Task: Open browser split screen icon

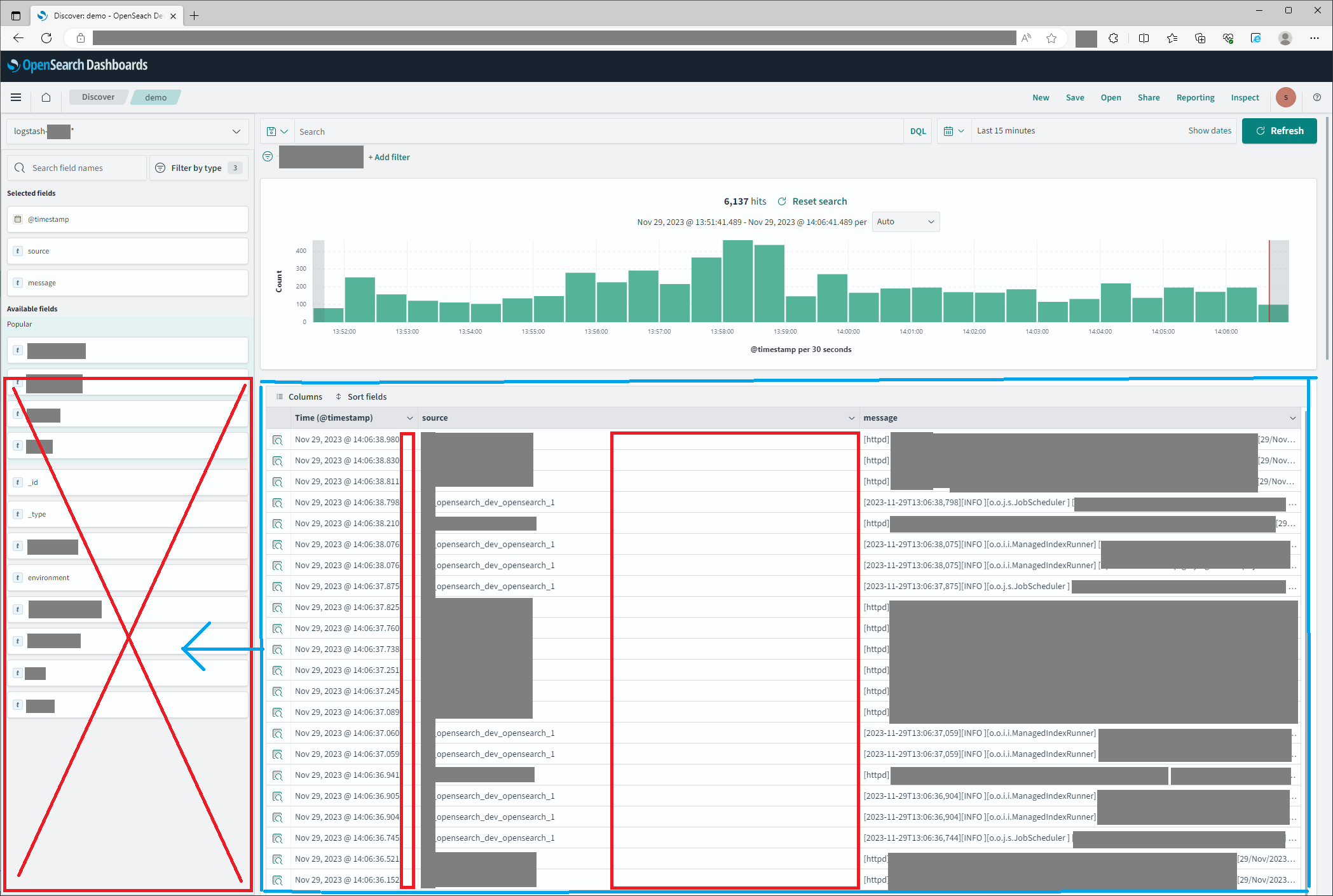Action: [1144, 38]
